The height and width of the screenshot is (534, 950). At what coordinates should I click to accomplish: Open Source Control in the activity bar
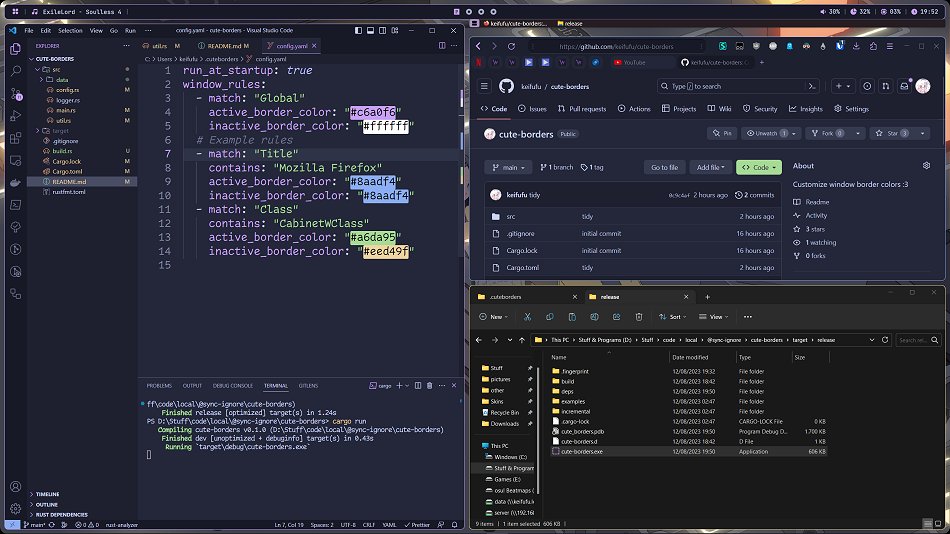[x=16, y=94]
